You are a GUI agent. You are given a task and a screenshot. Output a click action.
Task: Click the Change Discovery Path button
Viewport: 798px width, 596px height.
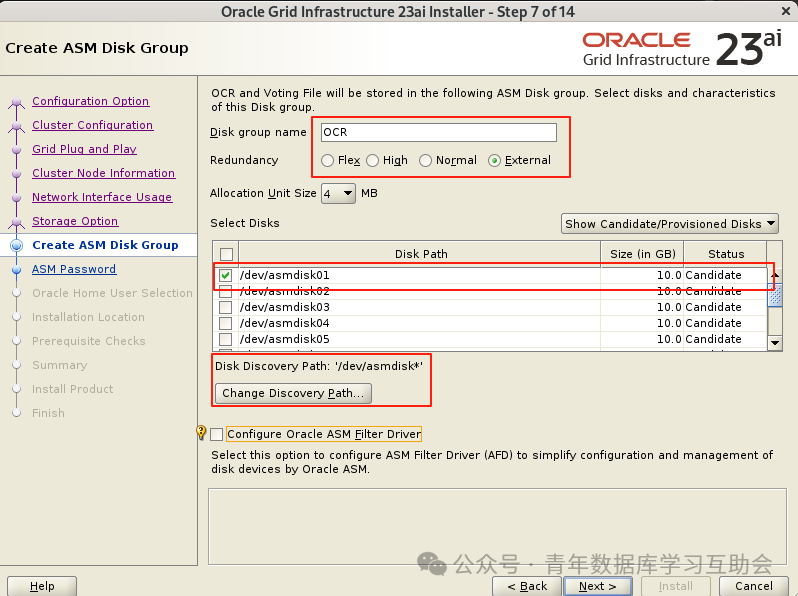pyautogui.click(x=293, y=393)
